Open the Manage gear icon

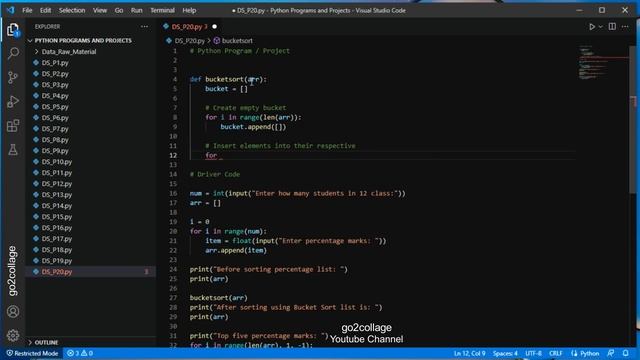click(x=13, y=335)
